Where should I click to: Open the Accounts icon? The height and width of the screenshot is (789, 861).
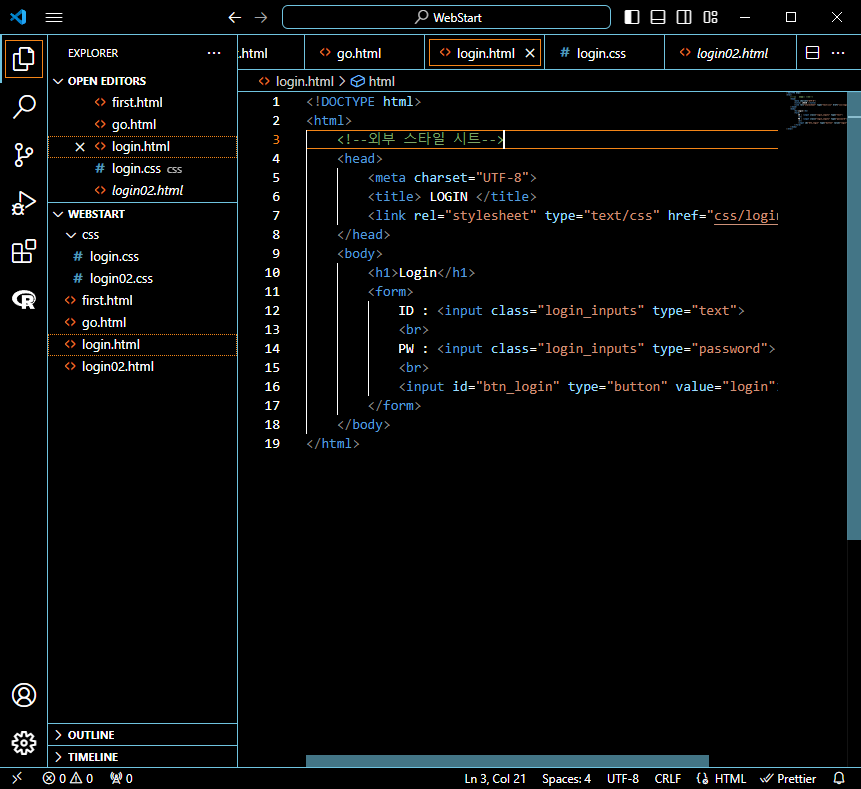tap(24, 695)
